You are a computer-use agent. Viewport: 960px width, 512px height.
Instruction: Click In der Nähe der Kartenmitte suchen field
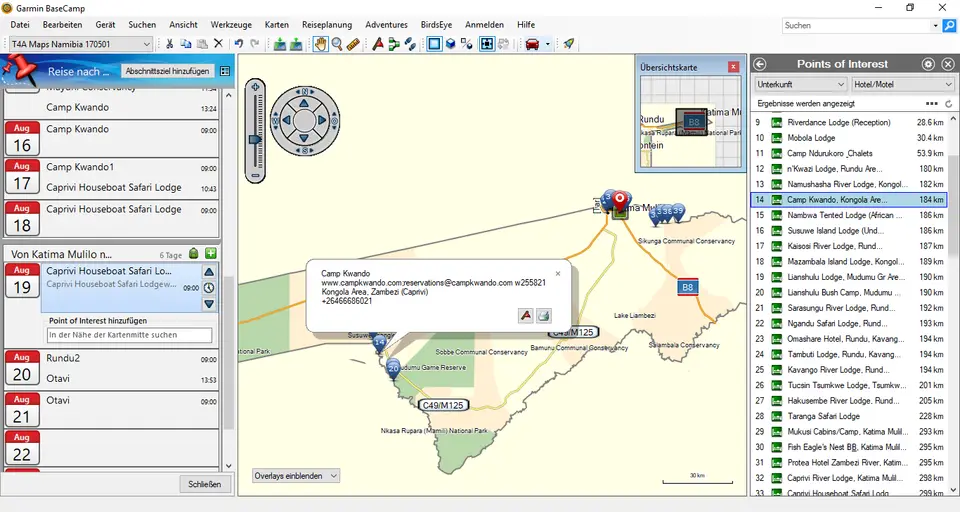click(x=130, y=335)
